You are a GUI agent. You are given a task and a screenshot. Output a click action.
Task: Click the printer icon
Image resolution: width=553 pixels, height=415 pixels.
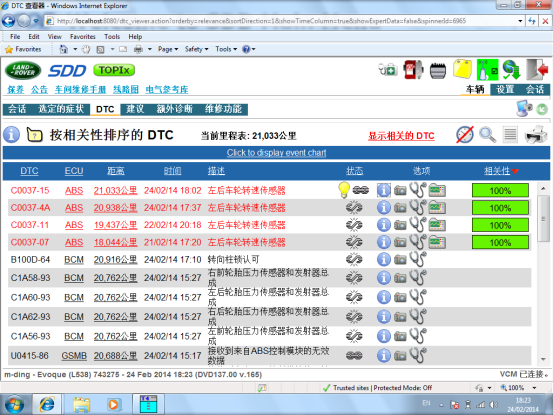tap(536, 134)
